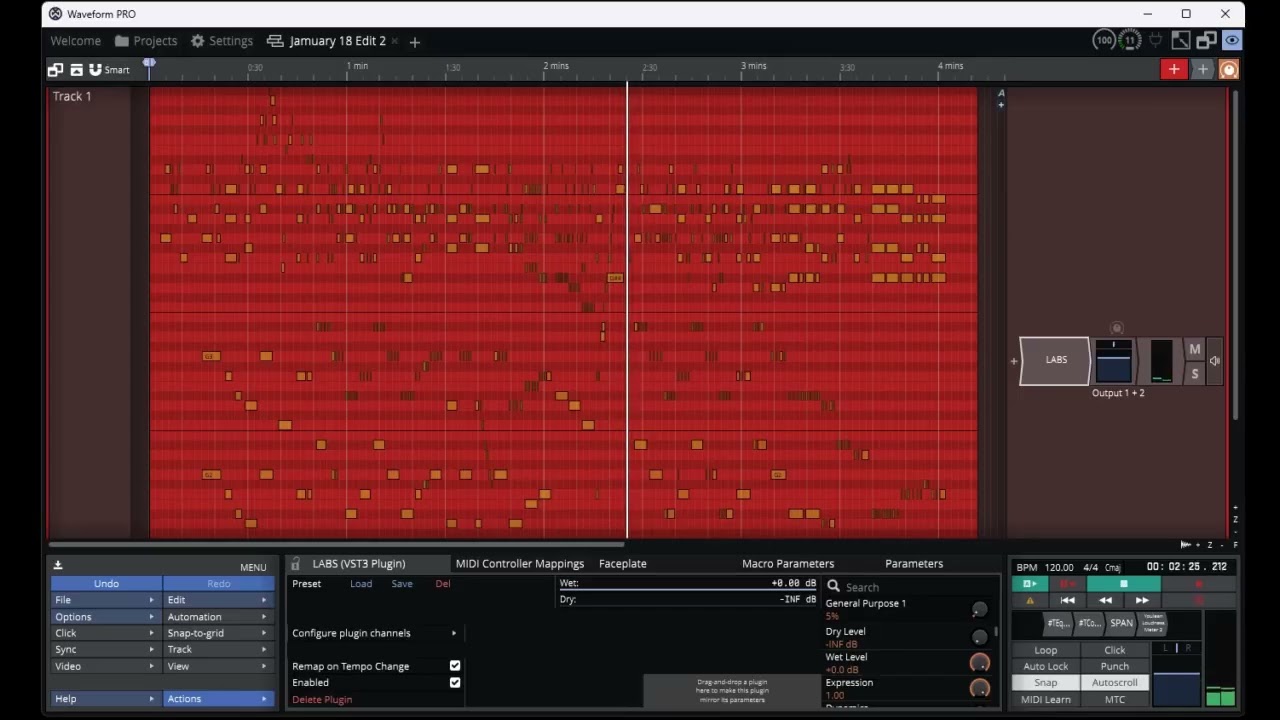
Task: Expand Configure plugin channels
Action: 374,633
